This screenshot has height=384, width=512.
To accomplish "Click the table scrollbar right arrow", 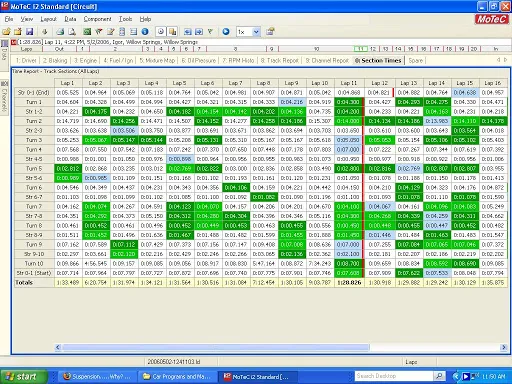I will click(x=504, y=347).
